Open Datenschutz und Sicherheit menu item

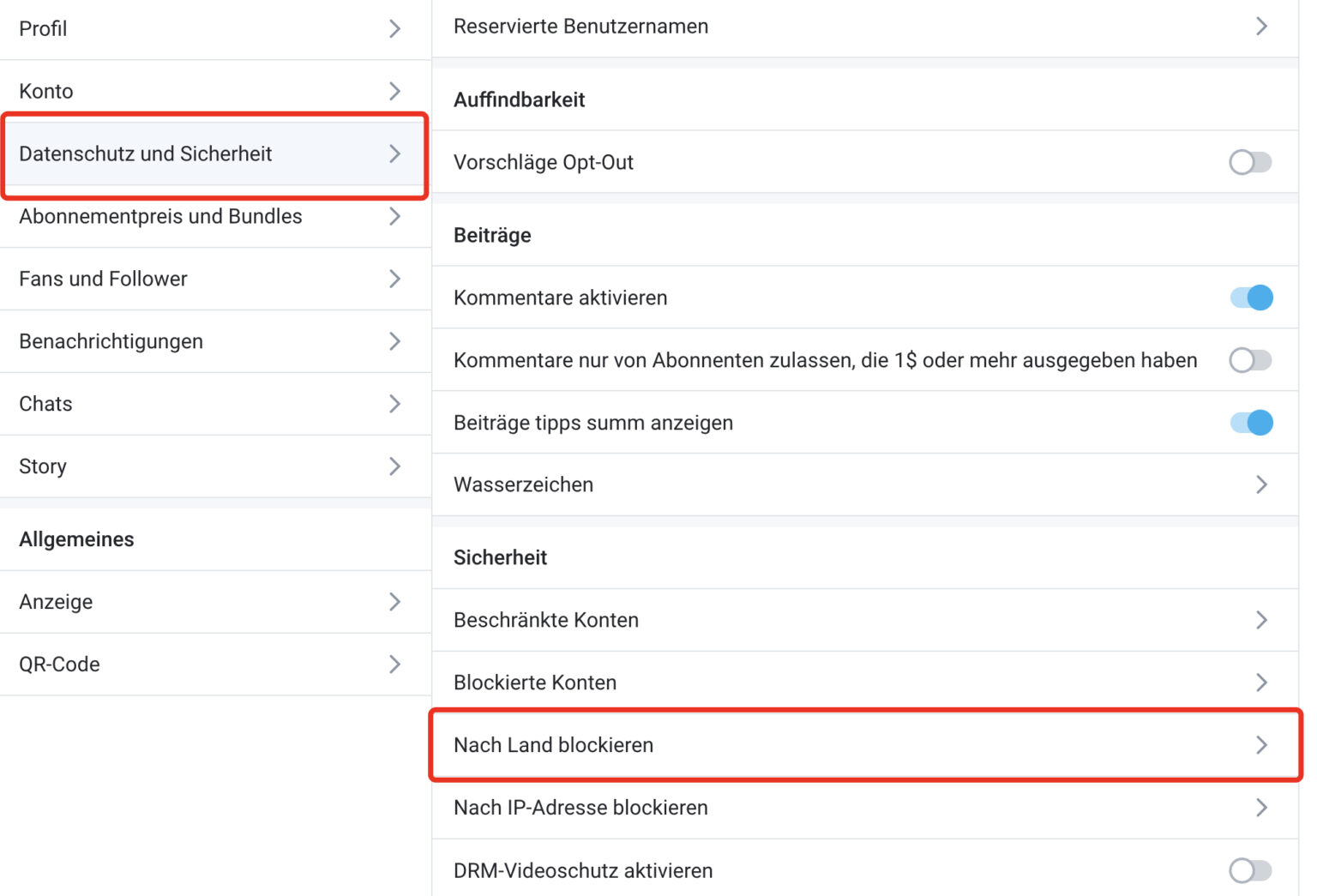click(146, 154)
